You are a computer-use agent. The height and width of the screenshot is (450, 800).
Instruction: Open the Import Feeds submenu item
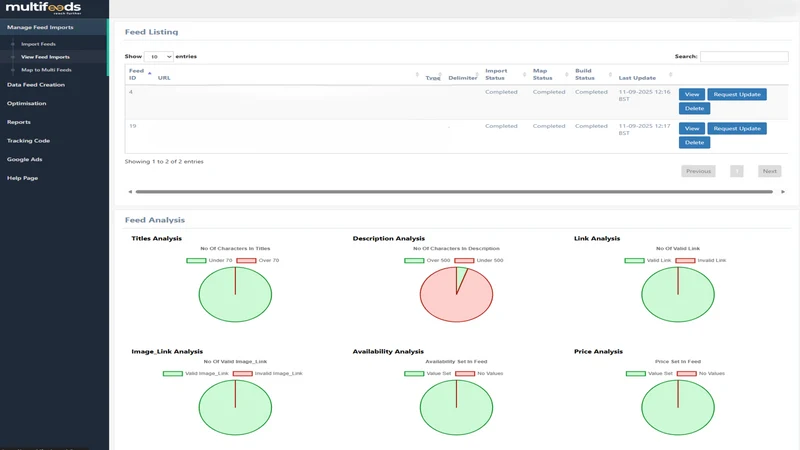click(x=38, y=44)
